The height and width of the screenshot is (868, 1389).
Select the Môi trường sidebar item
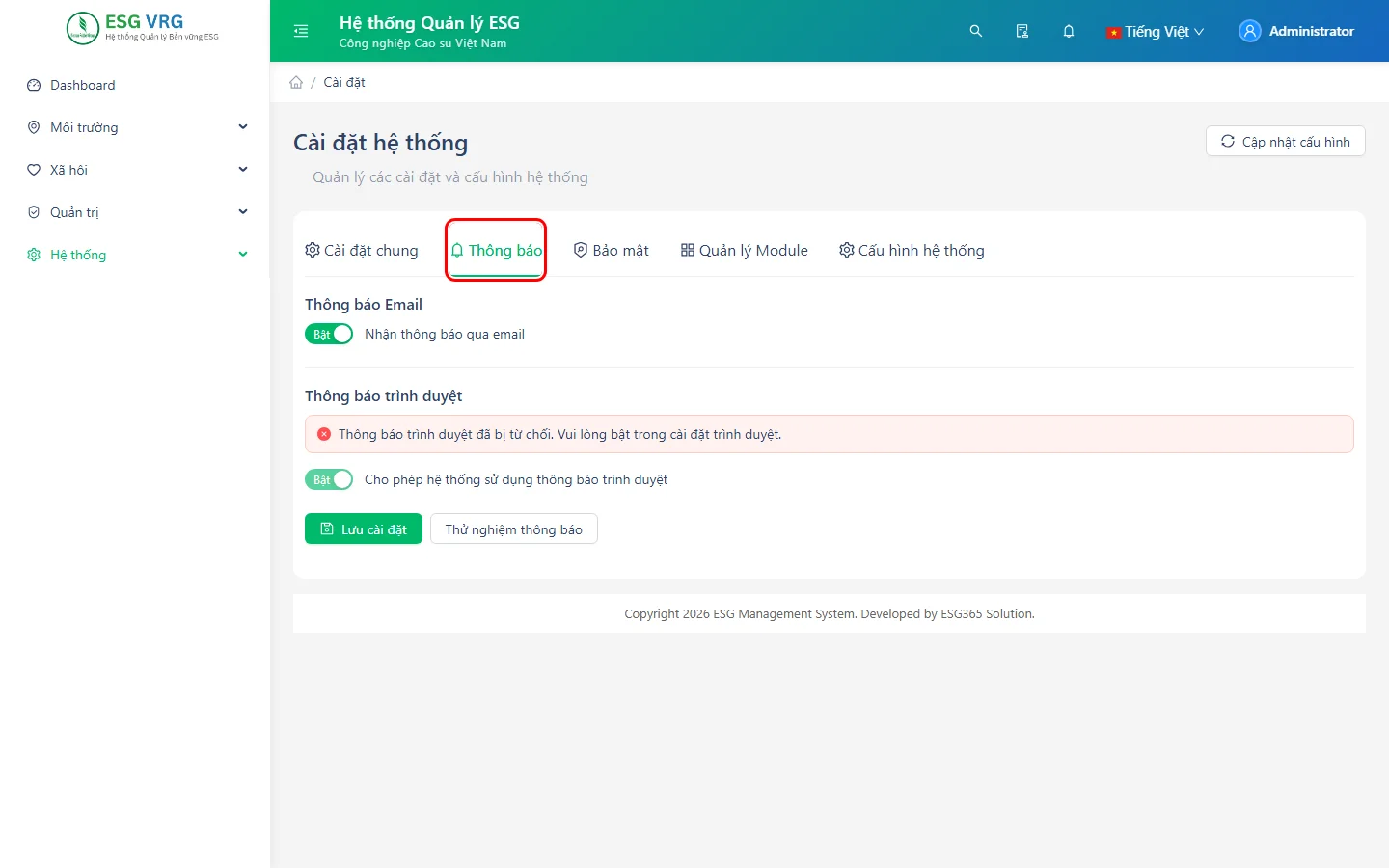[135, 127]
